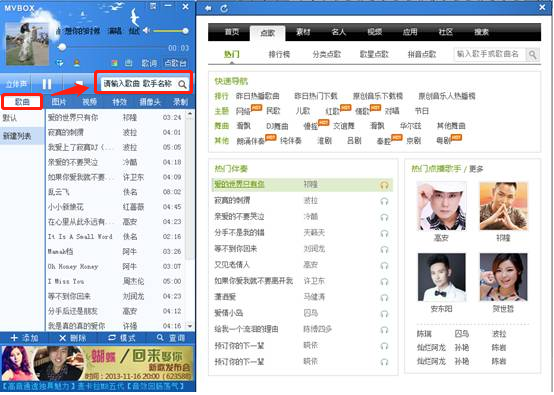Click the 查询 search button
Image resolution: width=554 pixels, height=395 pixels.
(171, 338)
